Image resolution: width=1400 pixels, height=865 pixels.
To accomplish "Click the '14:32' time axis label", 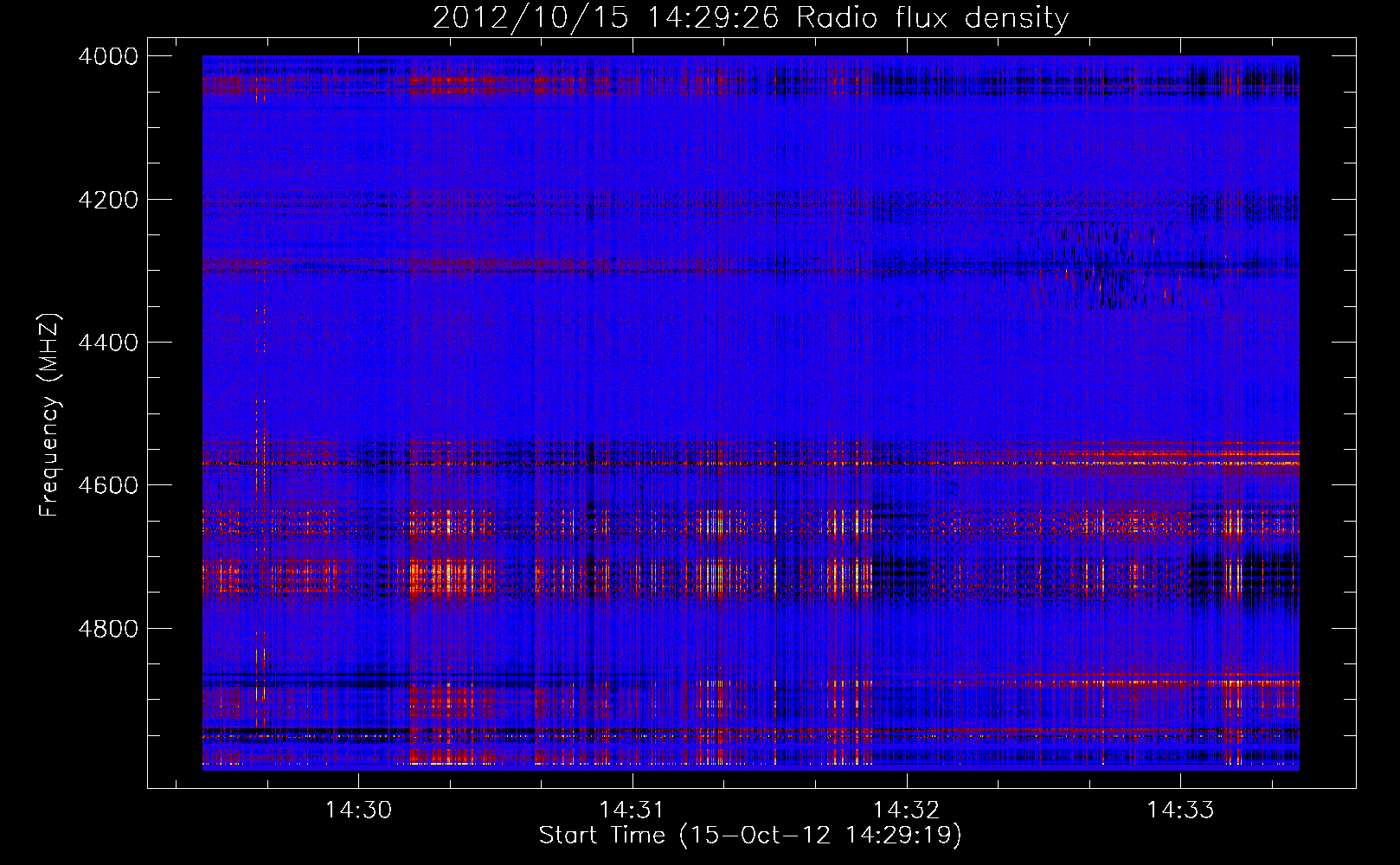I will coord(906,810).
